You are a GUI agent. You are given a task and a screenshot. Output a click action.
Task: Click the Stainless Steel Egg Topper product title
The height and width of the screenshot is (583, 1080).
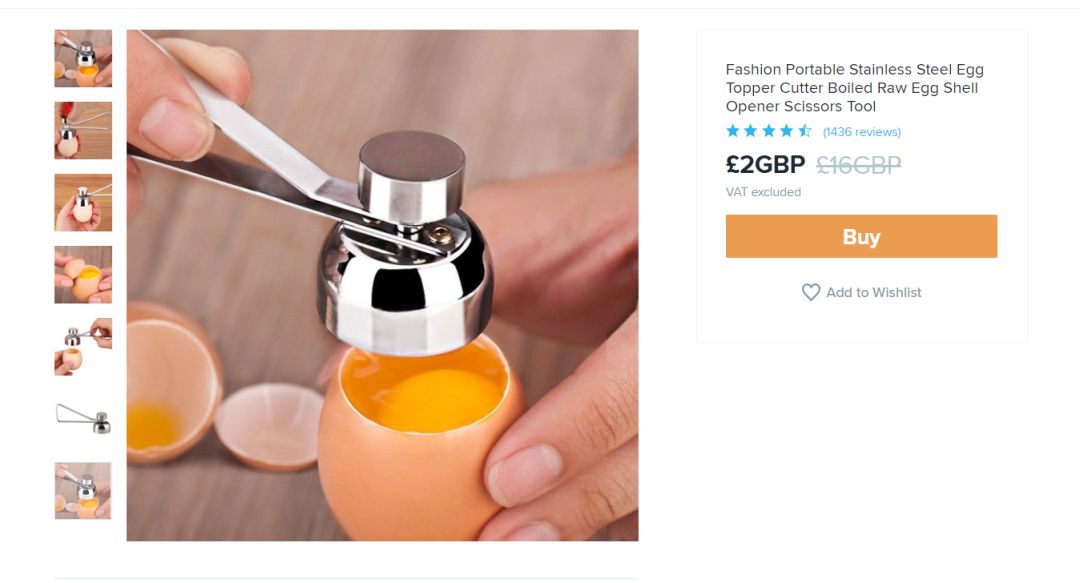pyautogui.click(x=854, y=88)
